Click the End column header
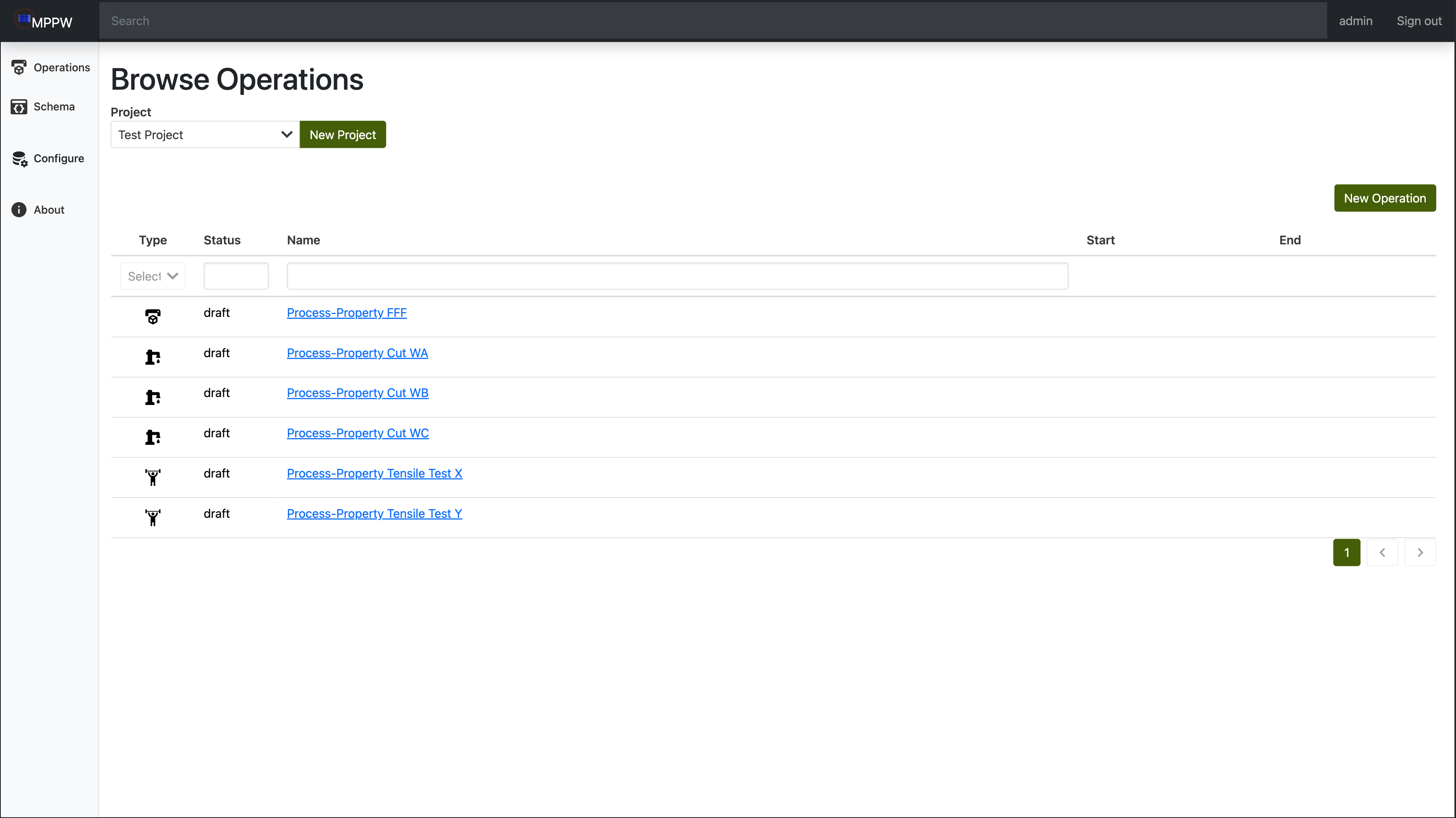The height and width of the screenshot is (818, 1456). pos(1290,240)
